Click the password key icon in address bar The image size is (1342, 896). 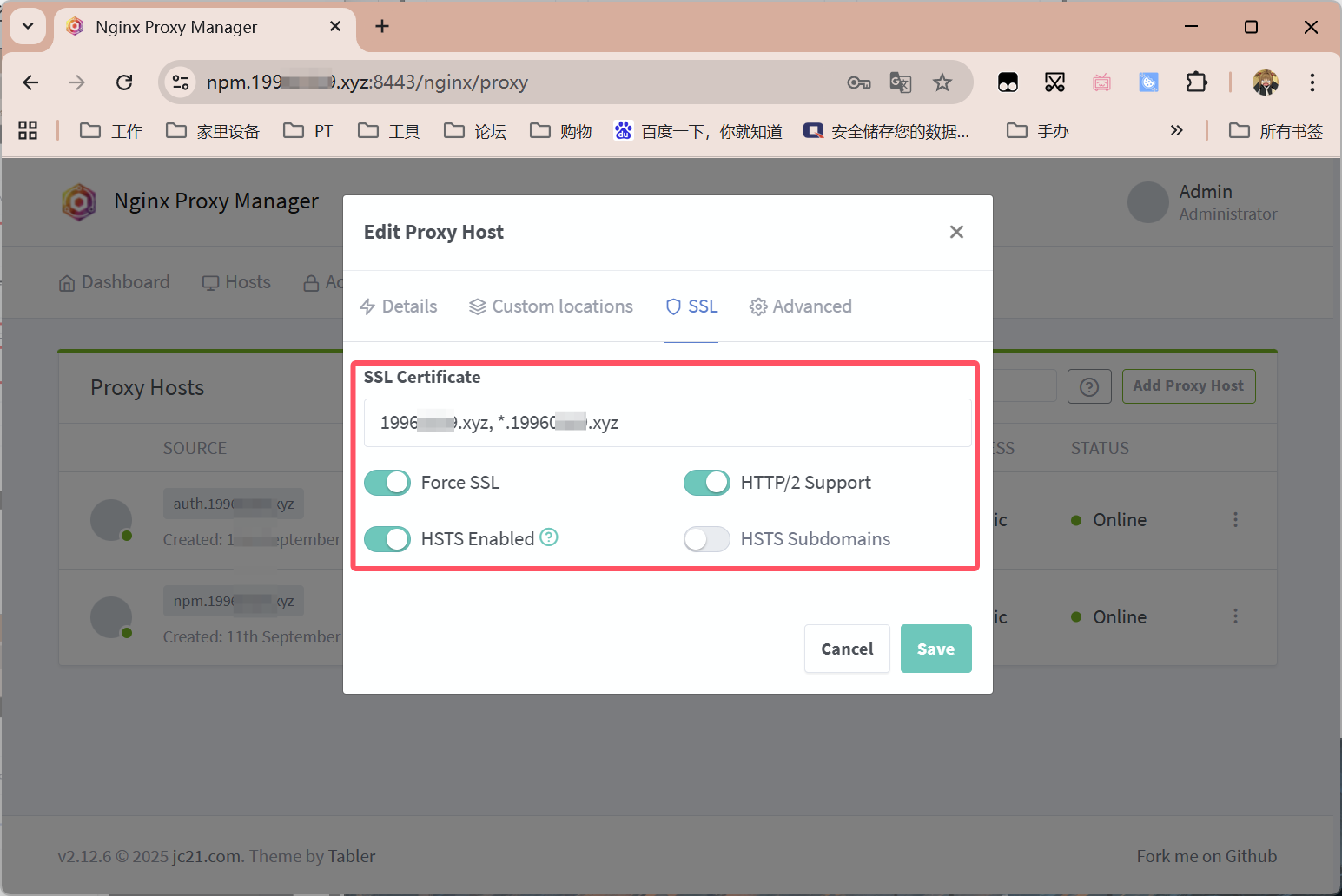858,82
